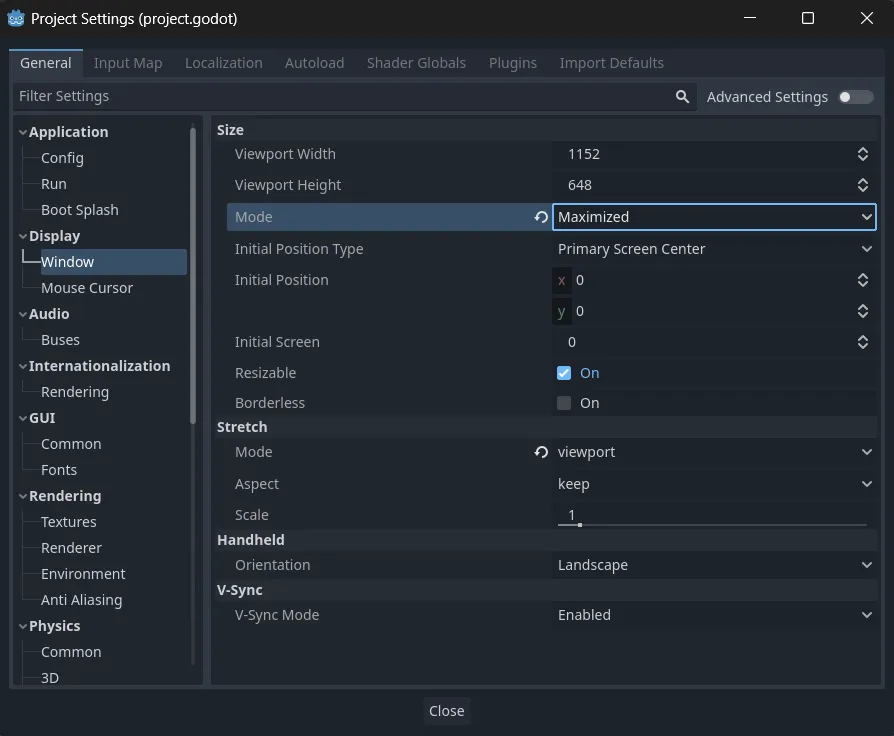The height and width of the screenshot is (736, 894).
Task: Switch to the Autoload tab
Action: 314,63
